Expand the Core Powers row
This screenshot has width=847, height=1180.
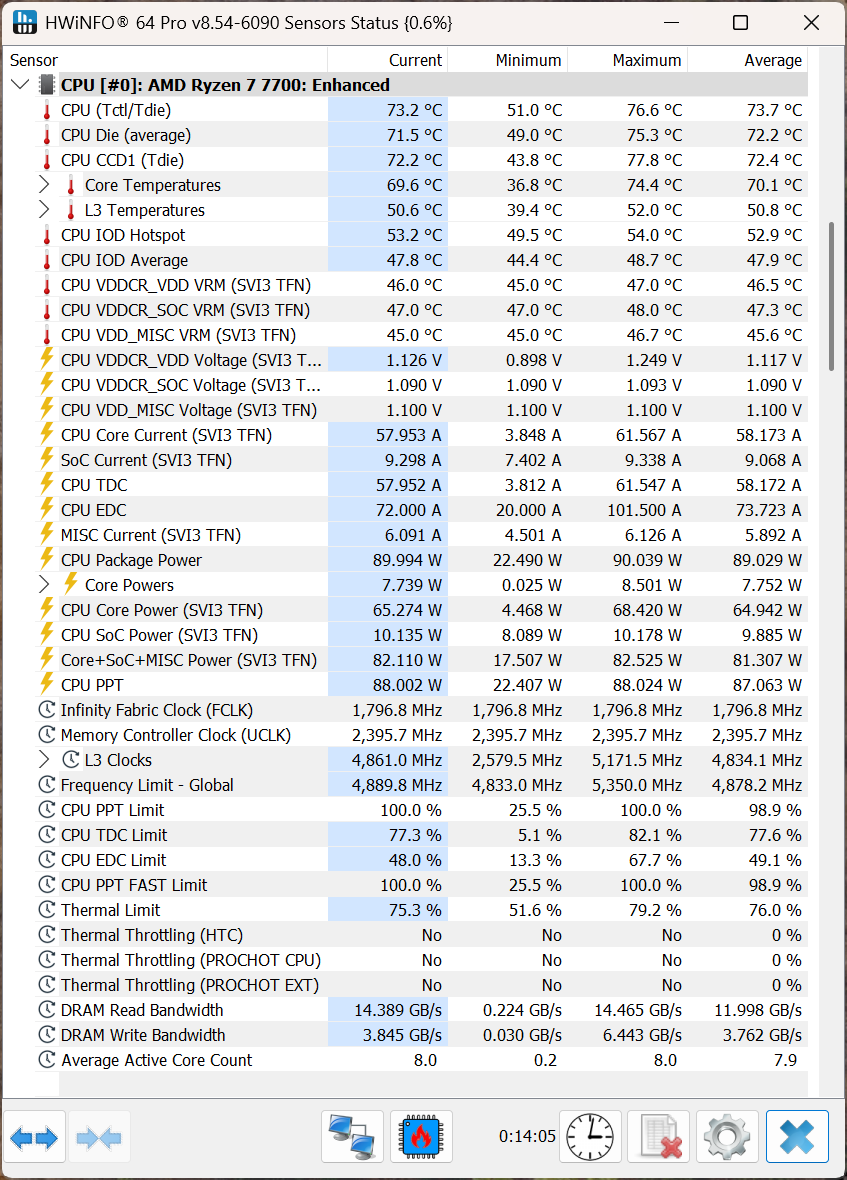tap(44, 584)
